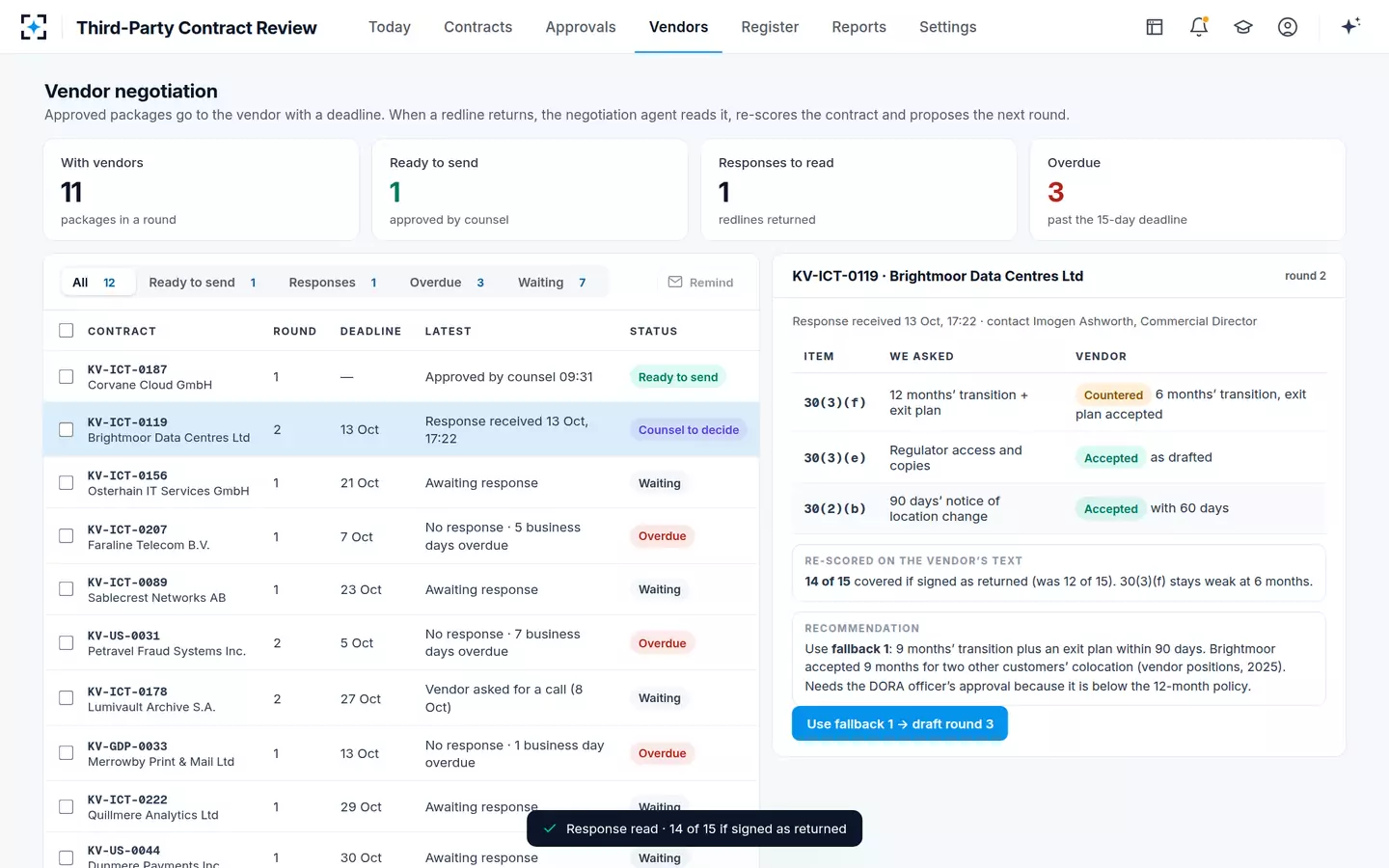This screenshot has width=1389, height=868.
Task: Click 'Vendor asked for a call (8 Oct)'
Action: (x=504, y=698)
